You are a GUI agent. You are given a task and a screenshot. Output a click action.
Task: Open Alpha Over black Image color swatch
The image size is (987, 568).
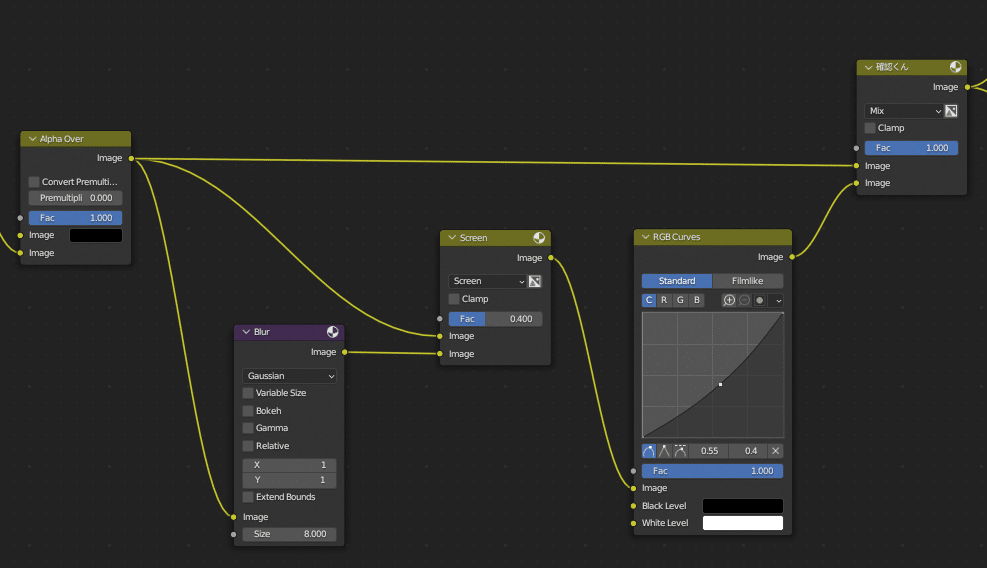[x=96, y=236]
